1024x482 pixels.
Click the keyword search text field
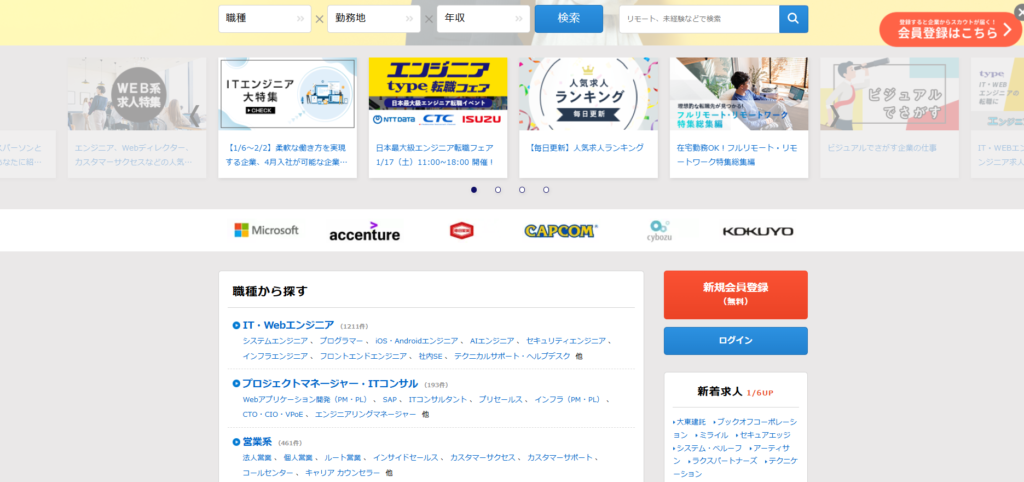[698, 19]
